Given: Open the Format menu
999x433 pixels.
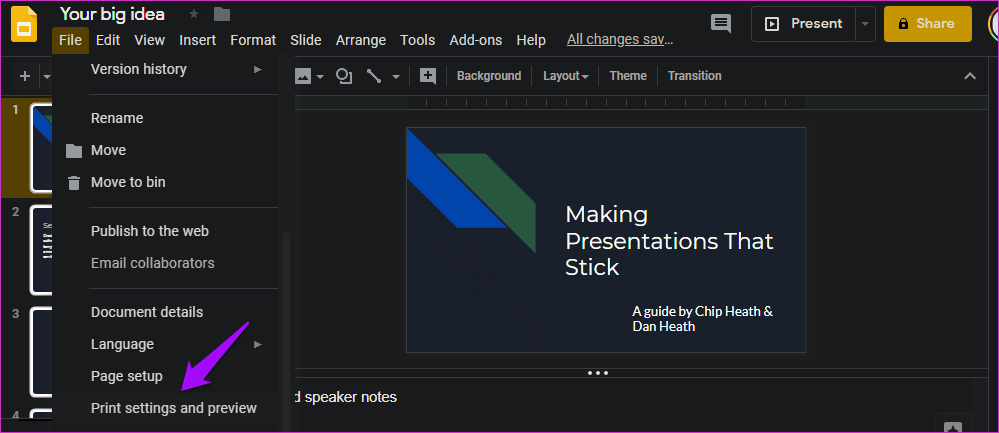Looking at the screenshot, I should tap(253, 40).
